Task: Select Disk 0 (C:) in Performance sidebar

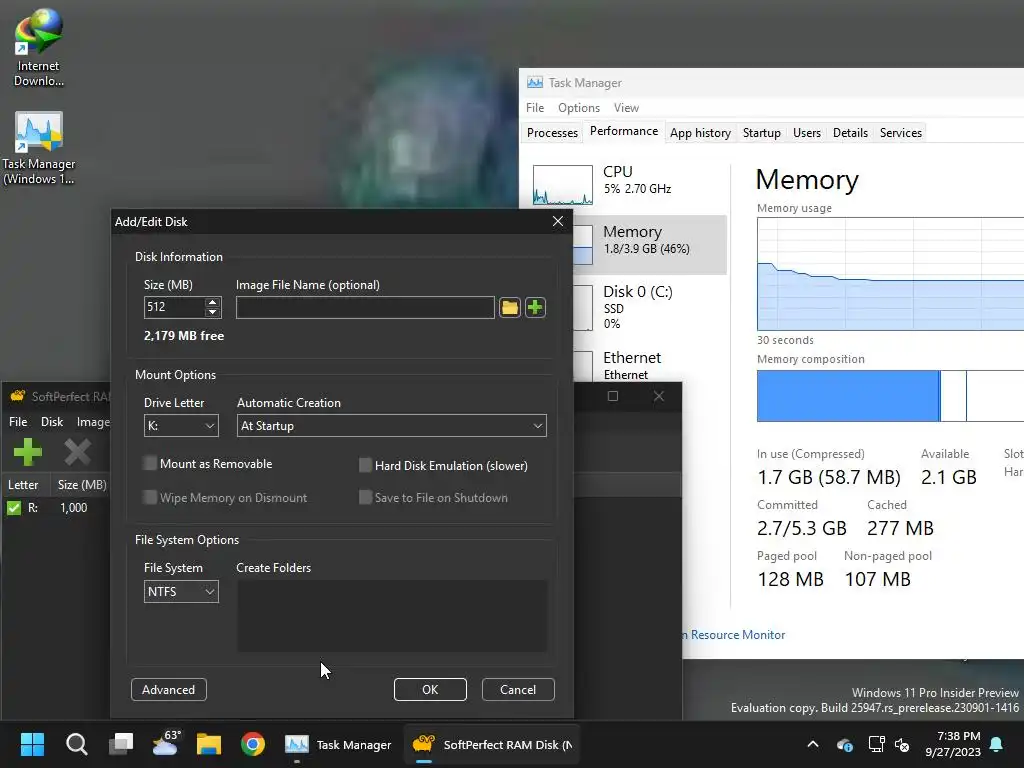Action: (650, 307)
